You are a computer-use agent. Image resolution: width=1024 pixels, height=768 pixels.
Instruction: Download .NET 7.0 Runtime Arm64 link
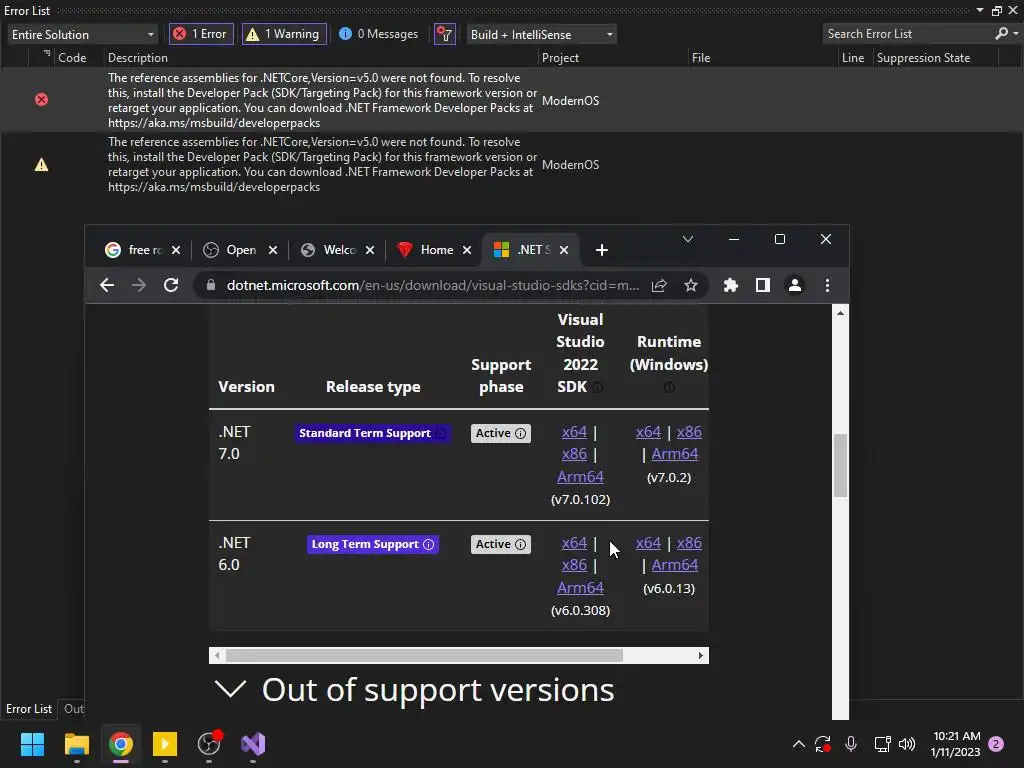click(x=675, y=454)
